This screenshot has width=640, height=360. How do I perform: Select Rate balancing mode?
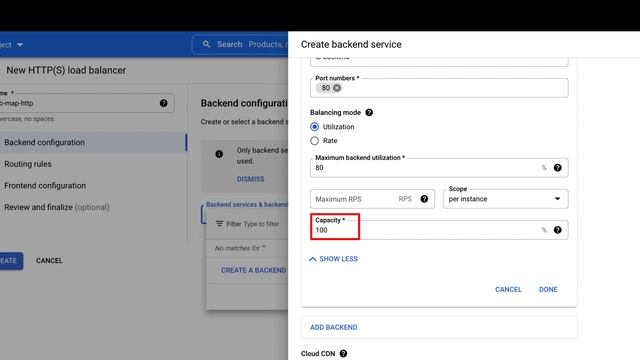coord(314,141)
